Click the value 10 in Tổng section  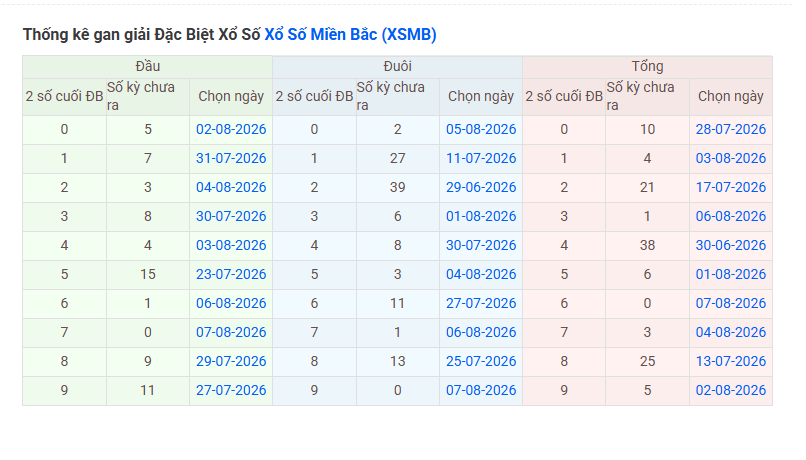coord(647,129)
